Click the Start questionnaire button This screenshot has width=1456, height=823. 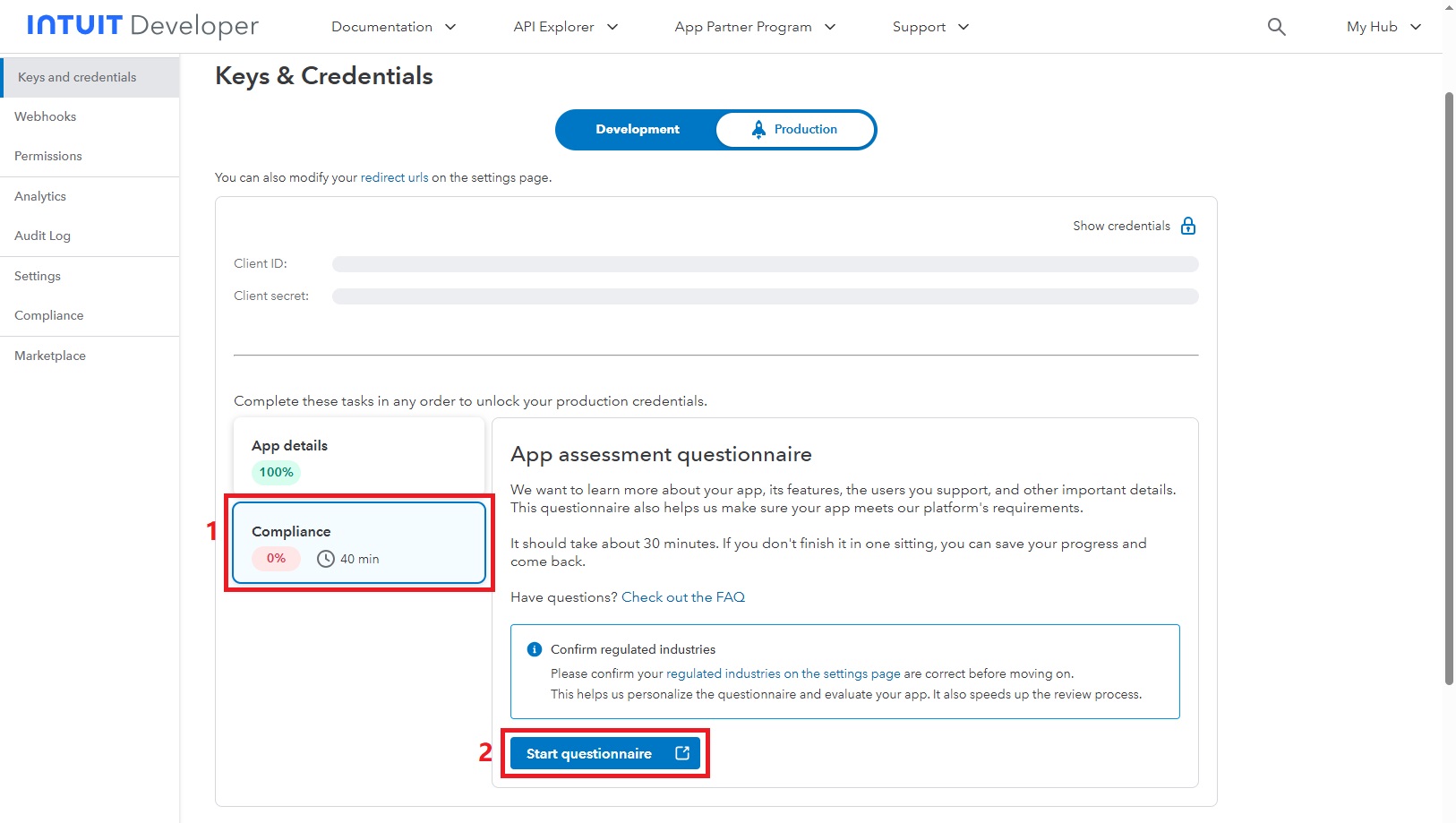coord(588,753)
